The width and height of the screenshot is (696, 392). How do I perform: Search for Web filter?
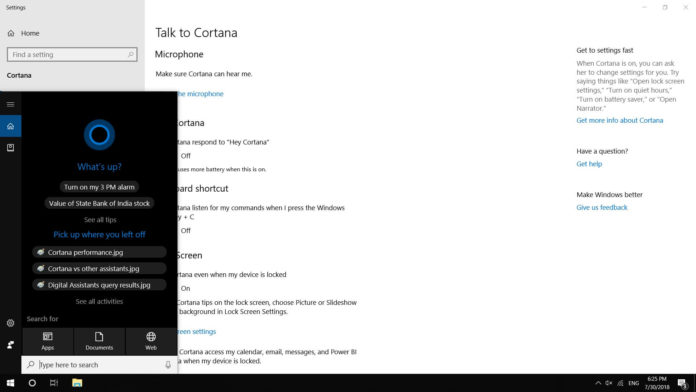pos(151,341)
